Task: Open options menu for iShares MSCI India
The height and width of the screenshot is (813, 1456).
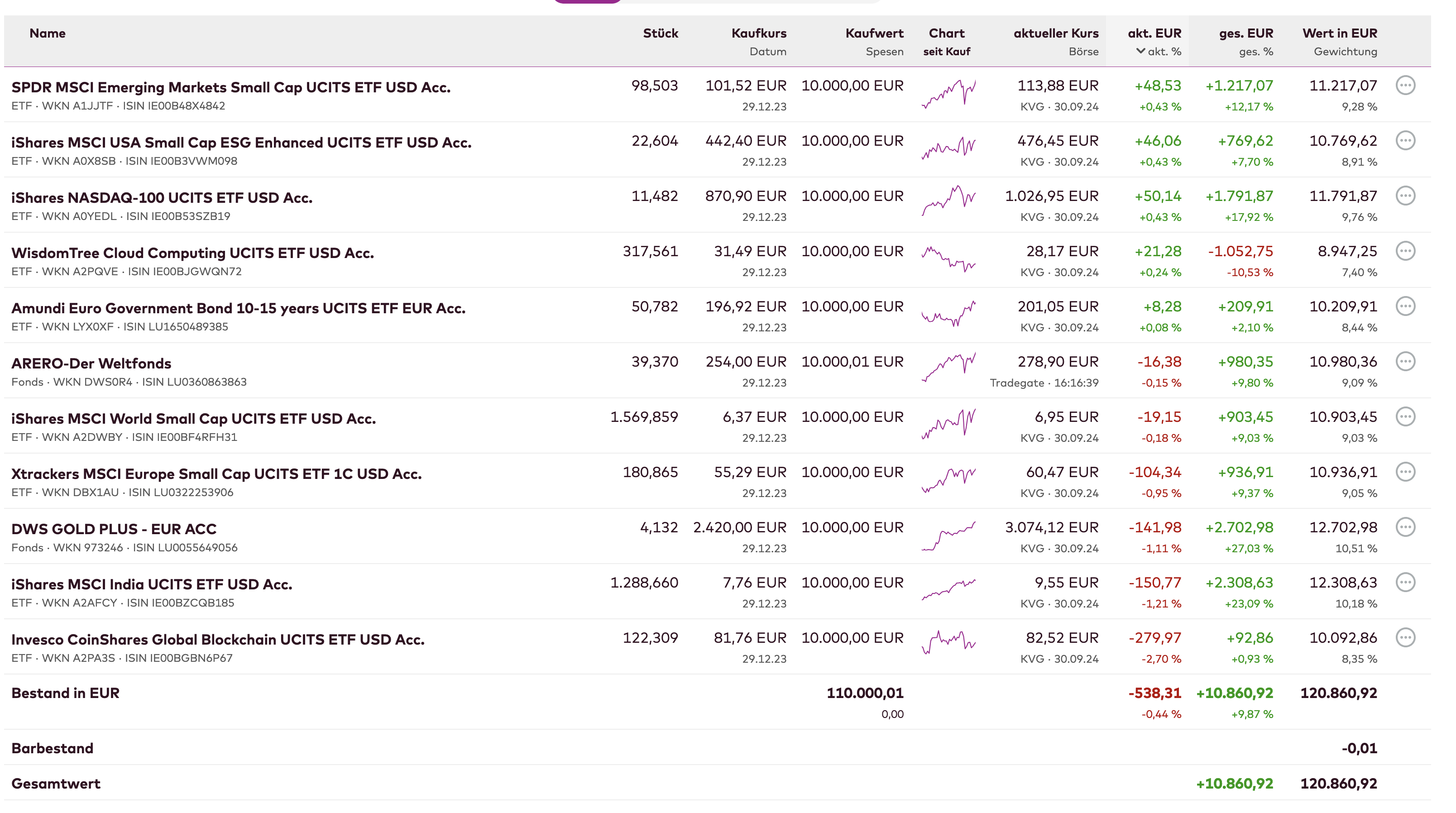Action: [1405, 583]
